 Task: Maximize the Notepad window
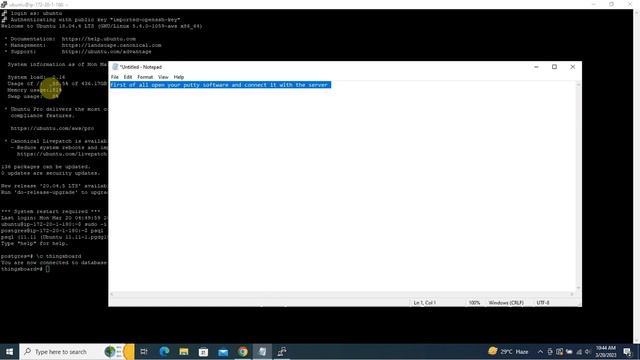point(554,67)
